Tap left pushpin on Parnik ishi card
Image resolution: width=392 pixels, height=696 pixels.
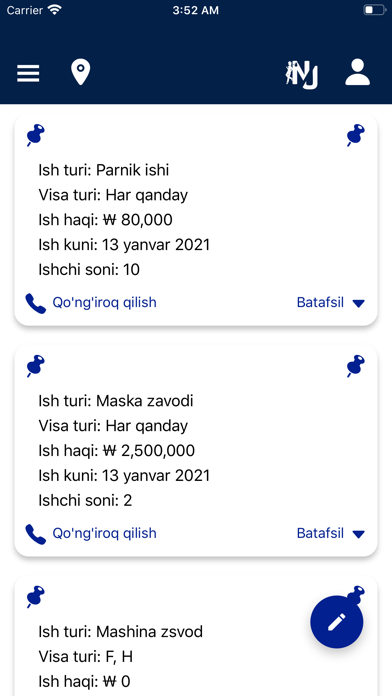point(36,135)
